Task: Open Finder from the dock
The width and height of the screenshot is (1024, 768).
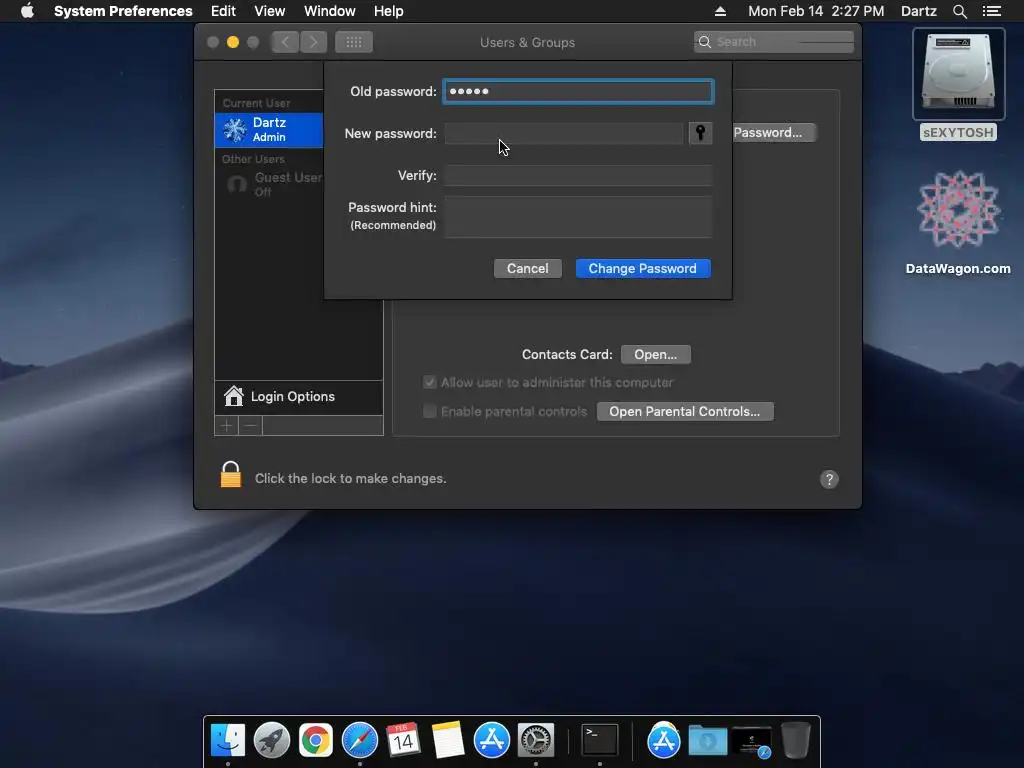Action: tap(228, 741)
